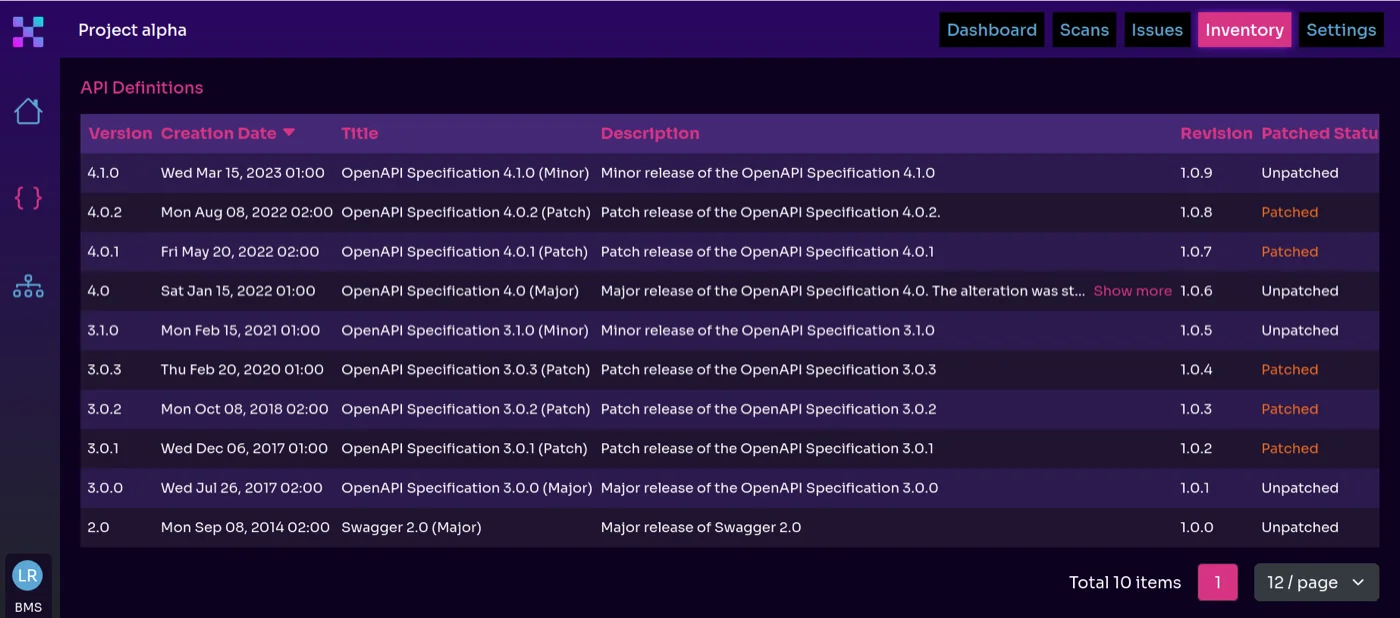Open the Settings tab
The height and width of the screenshot is (618, 1400).
point(1341,29)
